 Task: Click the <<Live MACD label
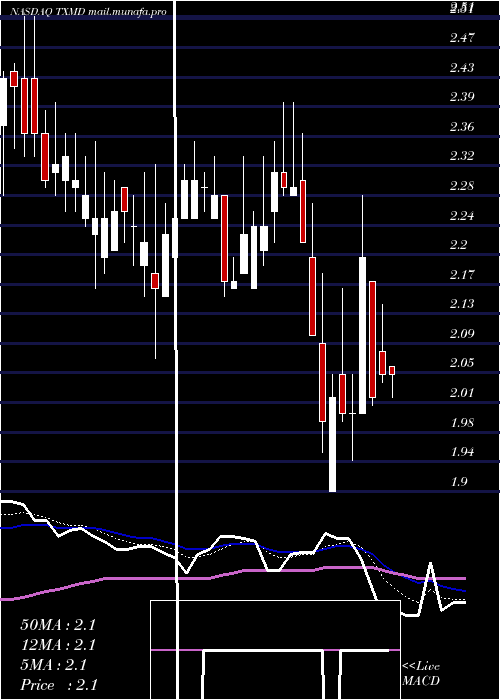[421, 674]
